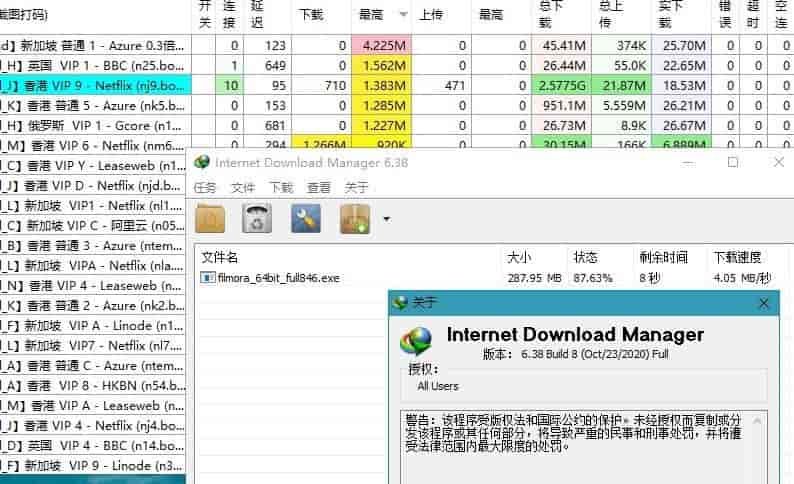
Task: Select the 新加坡 VIP1 - Netflix server row
Action: point(93,206)
